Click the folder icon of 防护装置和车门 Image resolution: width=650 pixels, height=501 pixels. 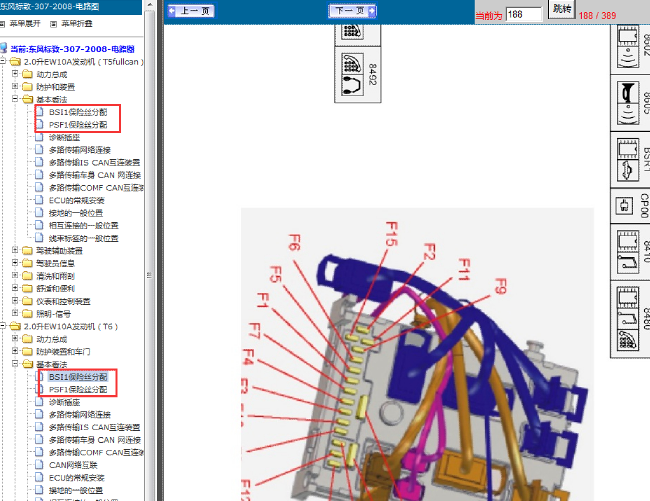click(28, 351)
